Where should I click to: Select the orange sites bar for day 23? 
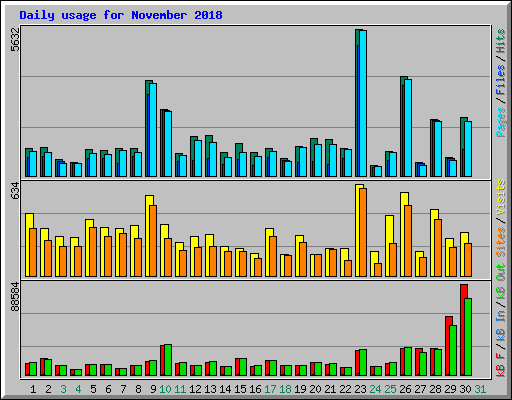click(x=363, y=232)
